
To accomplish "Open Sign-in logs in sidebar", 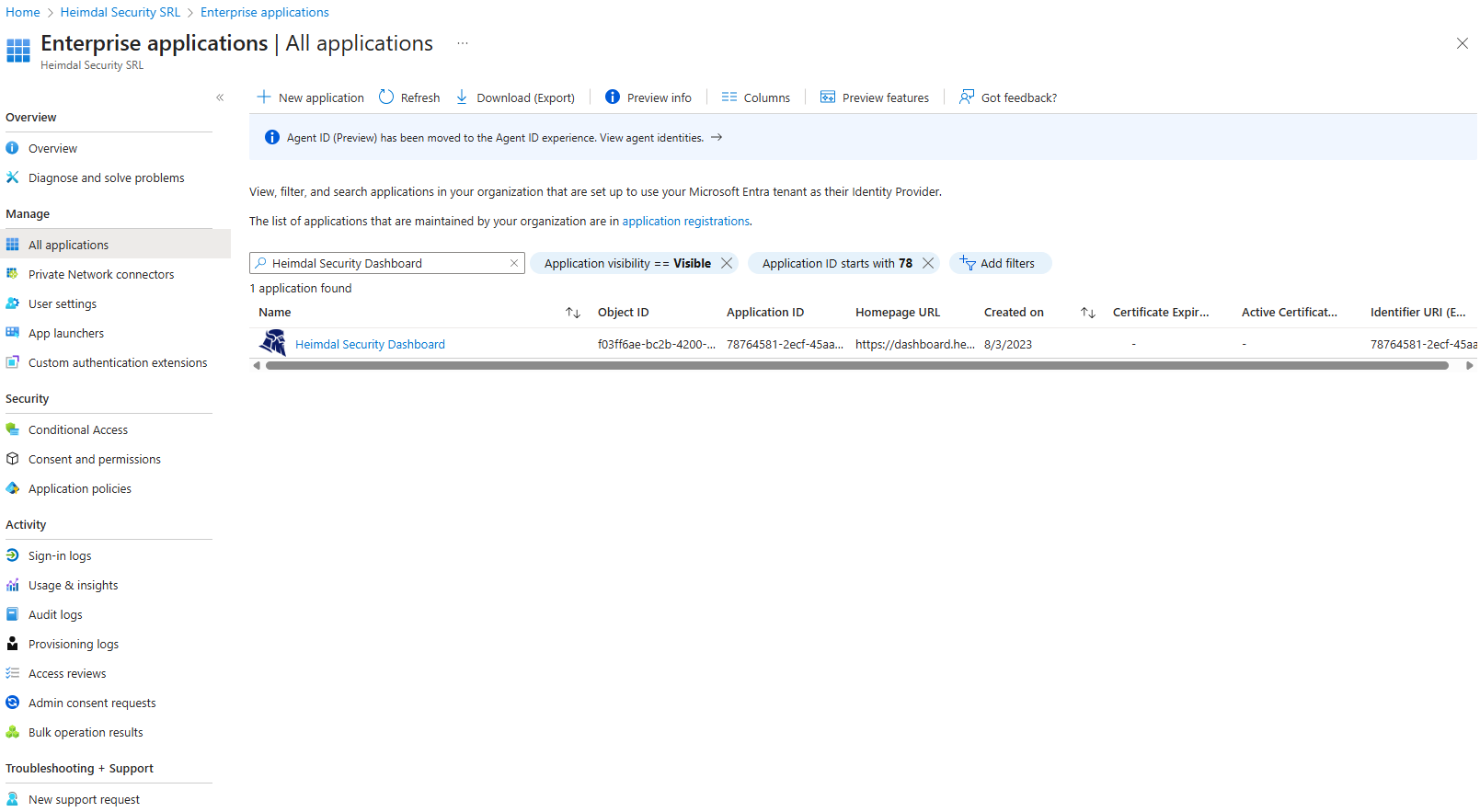I will tap(60, 555).
